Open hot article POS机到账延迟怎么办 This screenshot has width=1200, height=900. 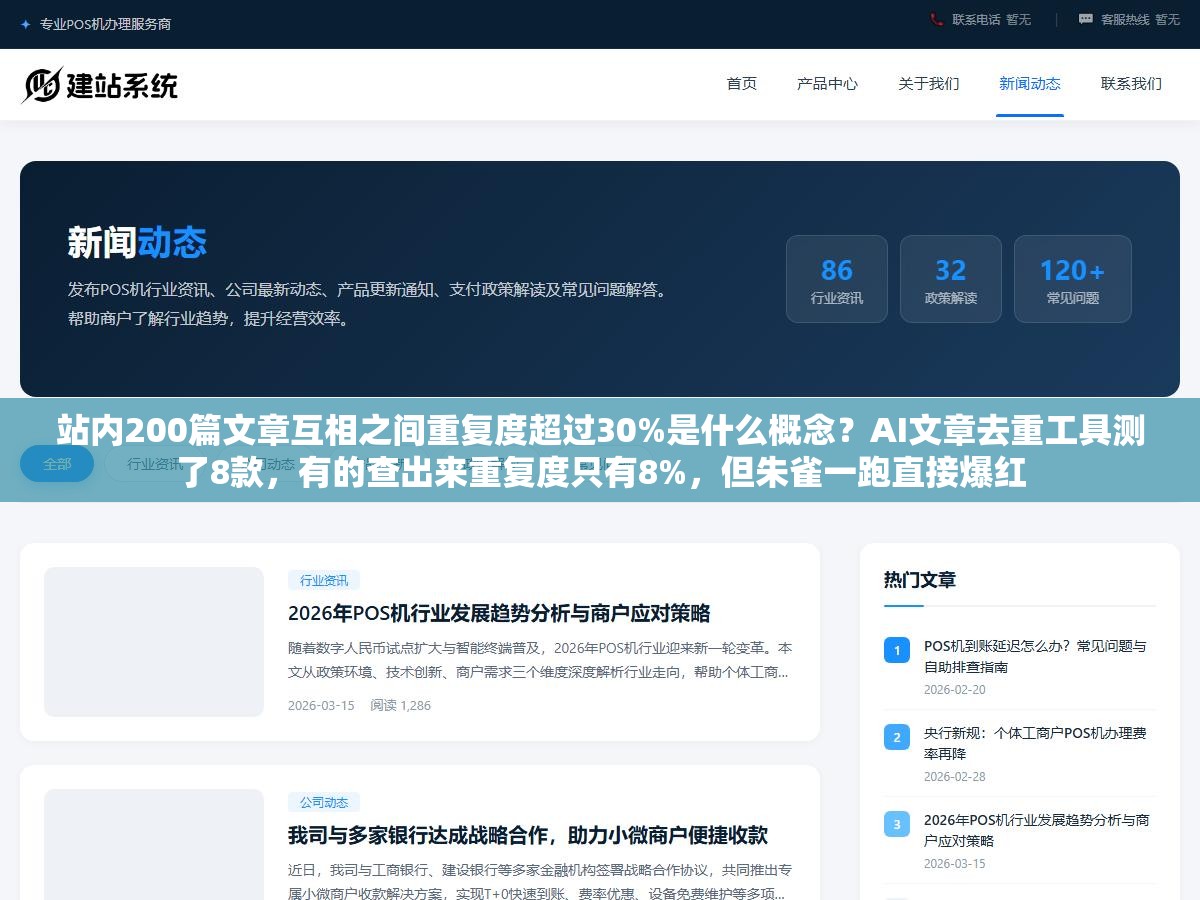[1035, 656]
